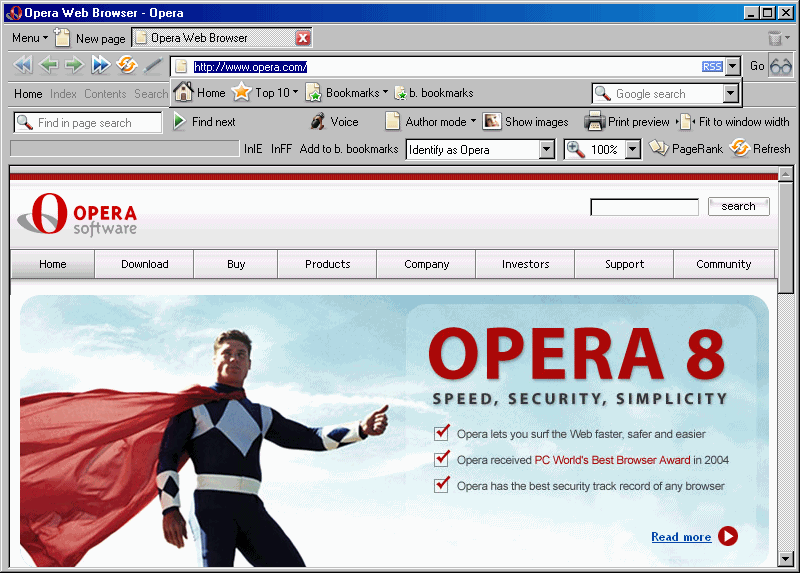Image resolution: width=800 pixels, height=573 pixels.
Task: Click InFF button
Action: click(281, 149)
